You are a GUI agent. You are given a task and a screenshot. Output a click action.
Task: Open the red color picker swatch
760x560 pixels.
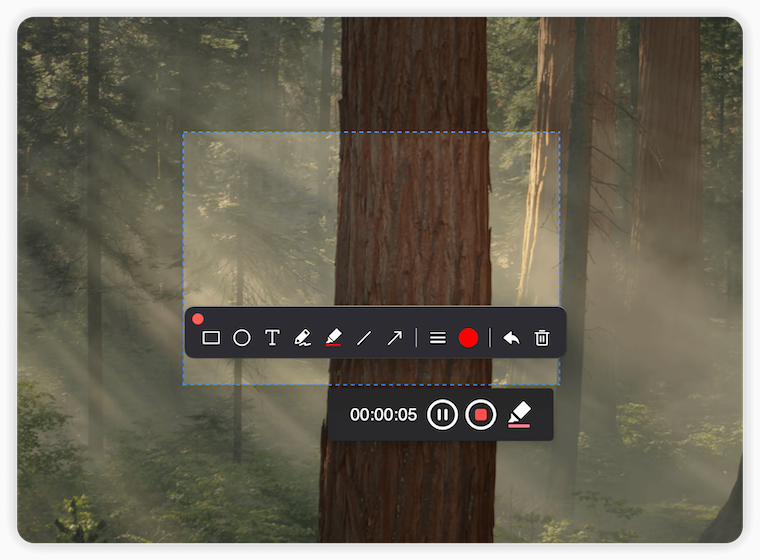tap(468, 338)
